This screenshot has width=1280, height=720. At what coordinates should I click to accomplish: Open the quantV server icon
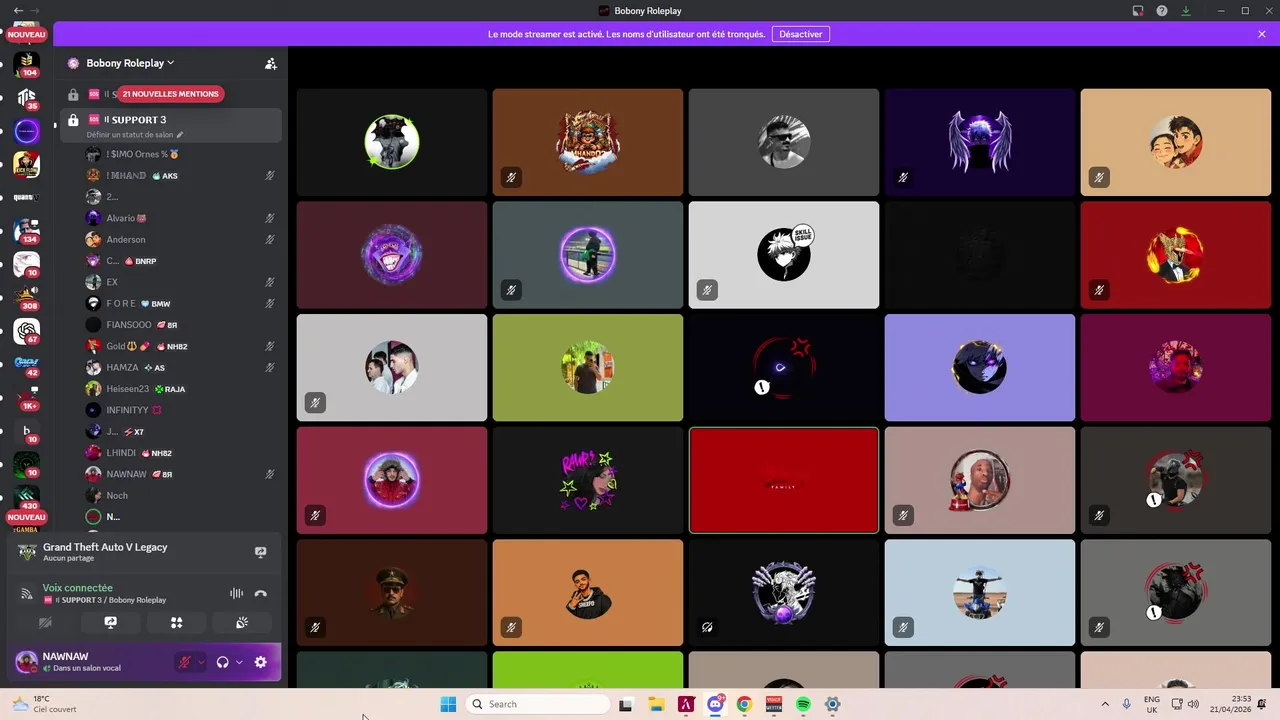point(27,197)
